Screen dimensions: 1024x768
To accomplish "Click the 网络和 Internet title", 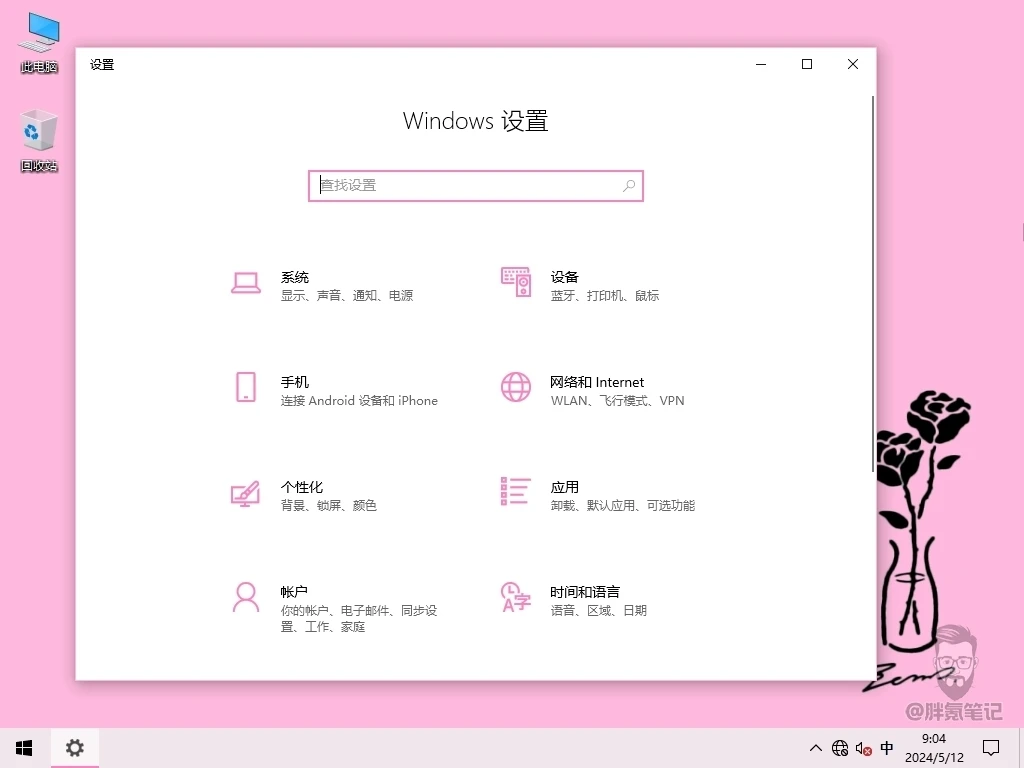I will (x=597, y=382).
